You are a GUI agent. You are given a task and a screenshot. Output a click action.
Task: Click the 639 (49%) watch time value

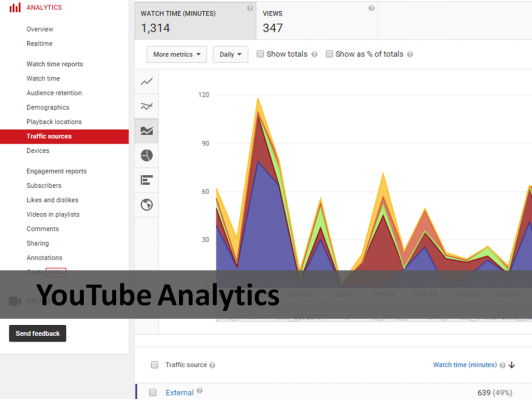pyautogui.click(x=495, y=393)
